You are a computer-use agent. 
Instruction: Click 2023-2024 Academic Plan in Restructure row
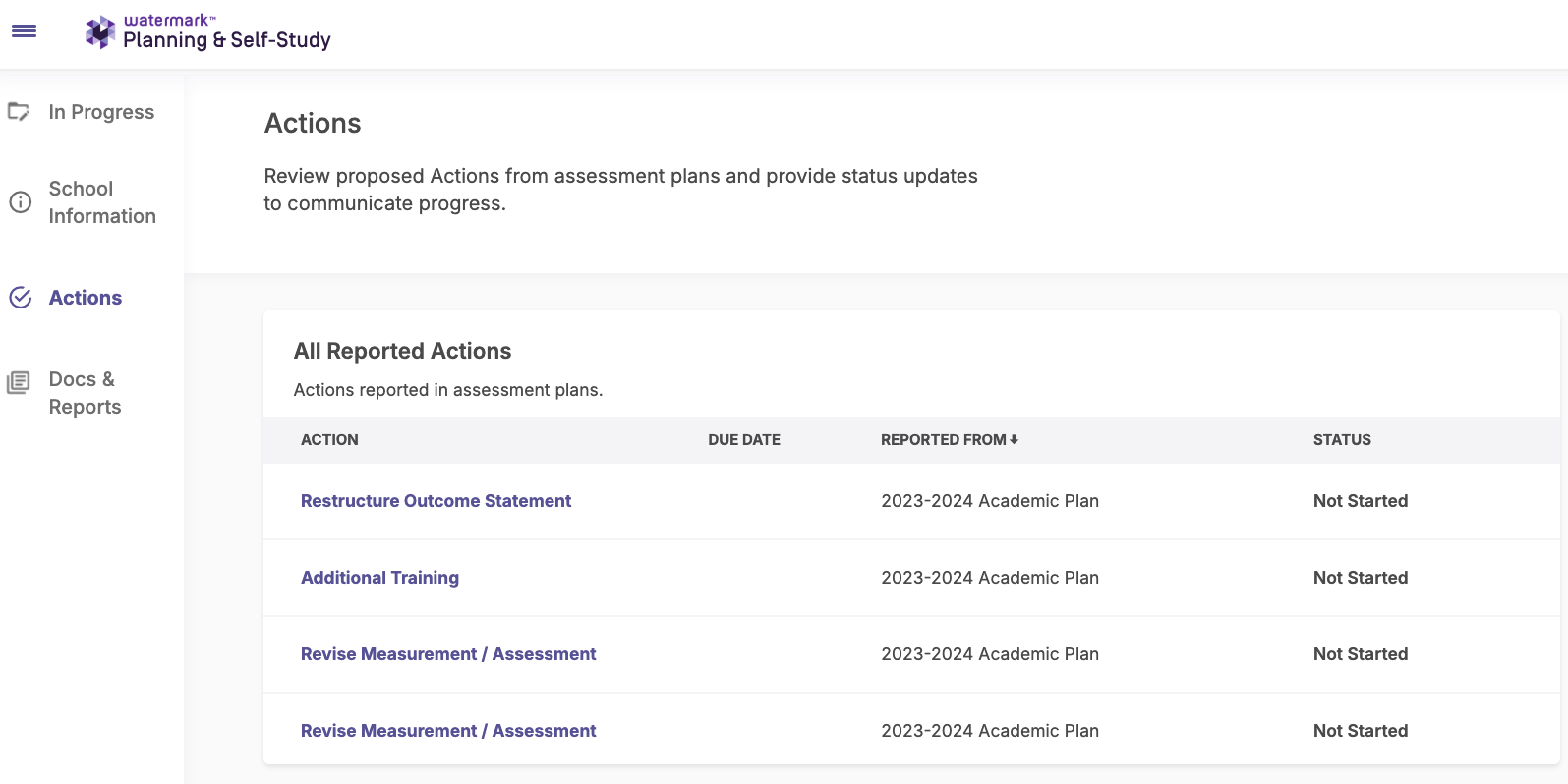pyautogui.click(x=990, y=501)
